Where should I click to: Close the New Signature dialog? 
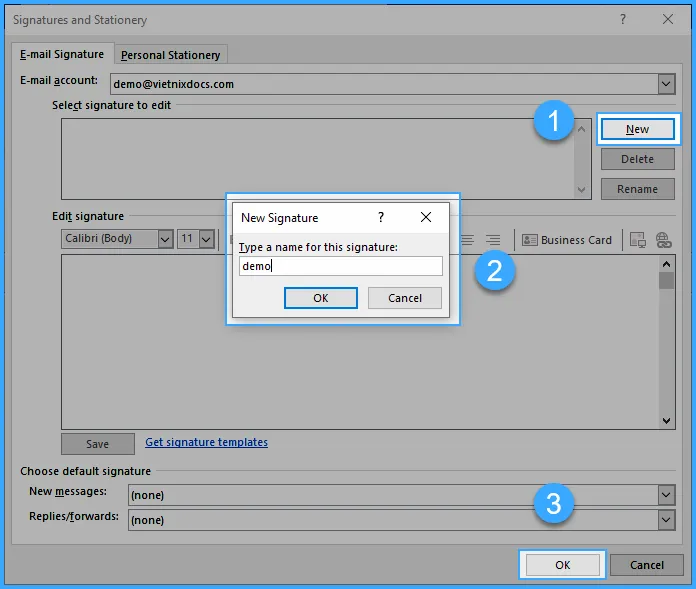click(x=426, y=217)
